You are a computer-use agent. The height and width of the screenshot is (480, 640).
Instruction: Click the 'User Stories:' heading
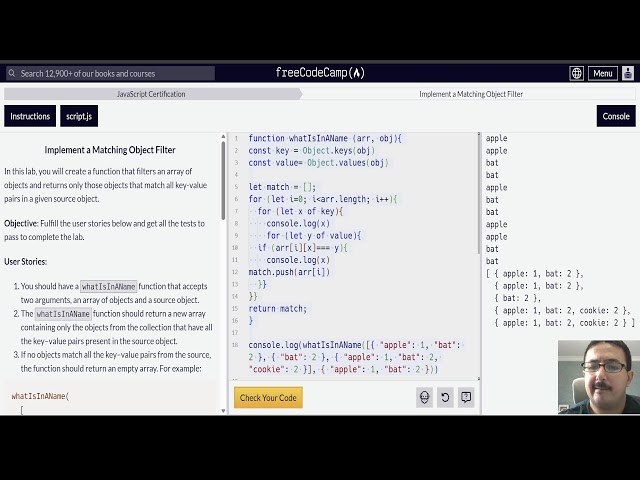click(25, 262)
